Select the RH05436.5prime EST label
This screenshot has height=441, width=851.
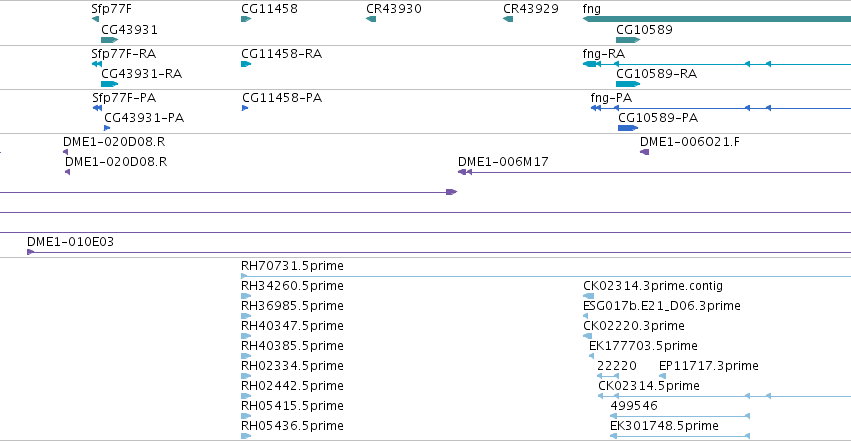pos(293,426)
